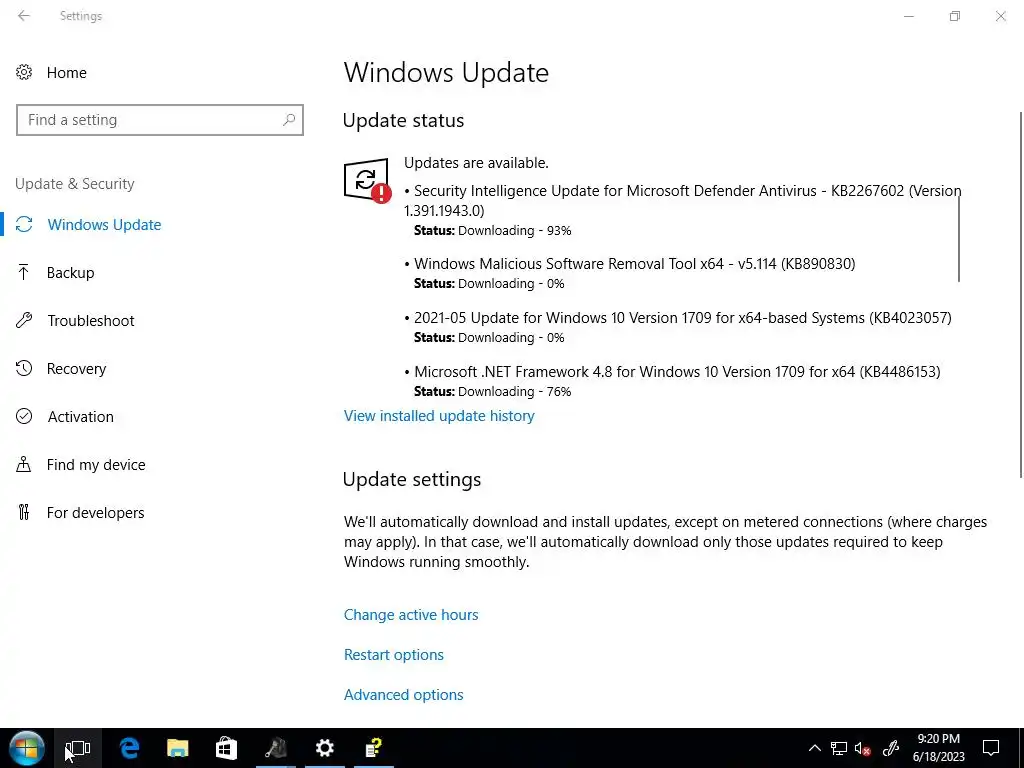Screen dimensions: 1024x768
Task: Open the Troubleshoot section
Action: pyautogui.click(x=91, y=321)
